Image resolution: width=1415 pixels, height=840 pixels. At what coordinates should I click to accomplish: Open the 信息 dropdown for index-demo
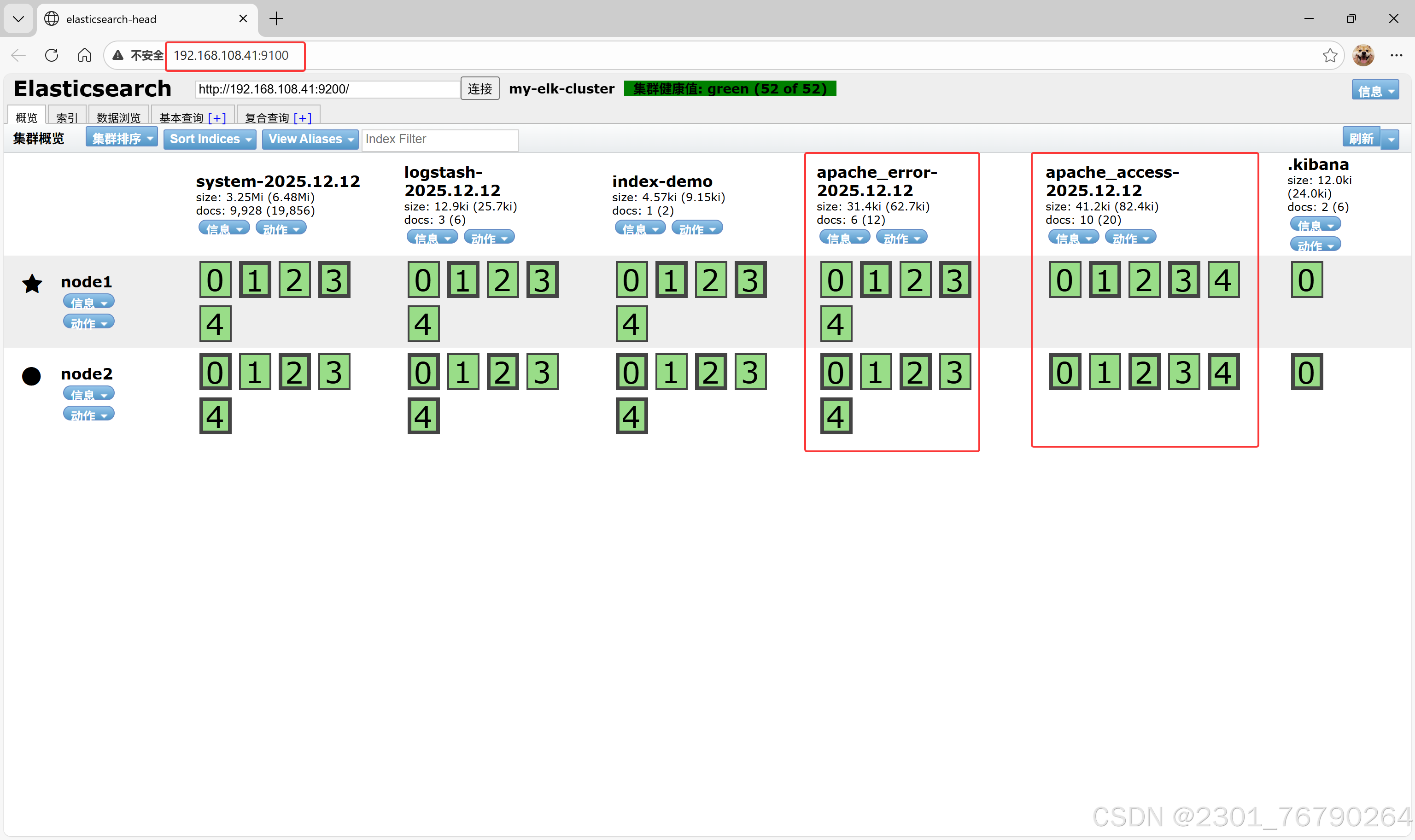coord(640,228)
